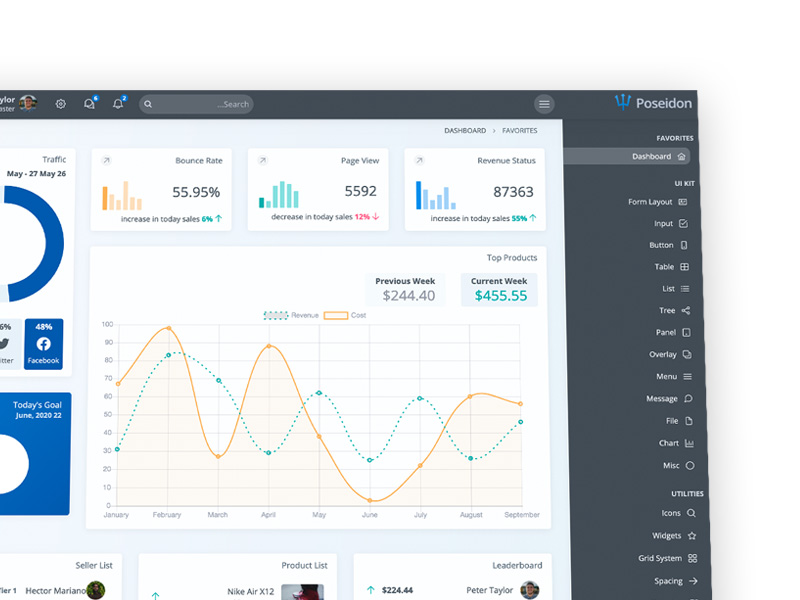This screenshot has width=800, height=600.
Task: Click the Facebook 48% social tile
Action: coord(43,344)
